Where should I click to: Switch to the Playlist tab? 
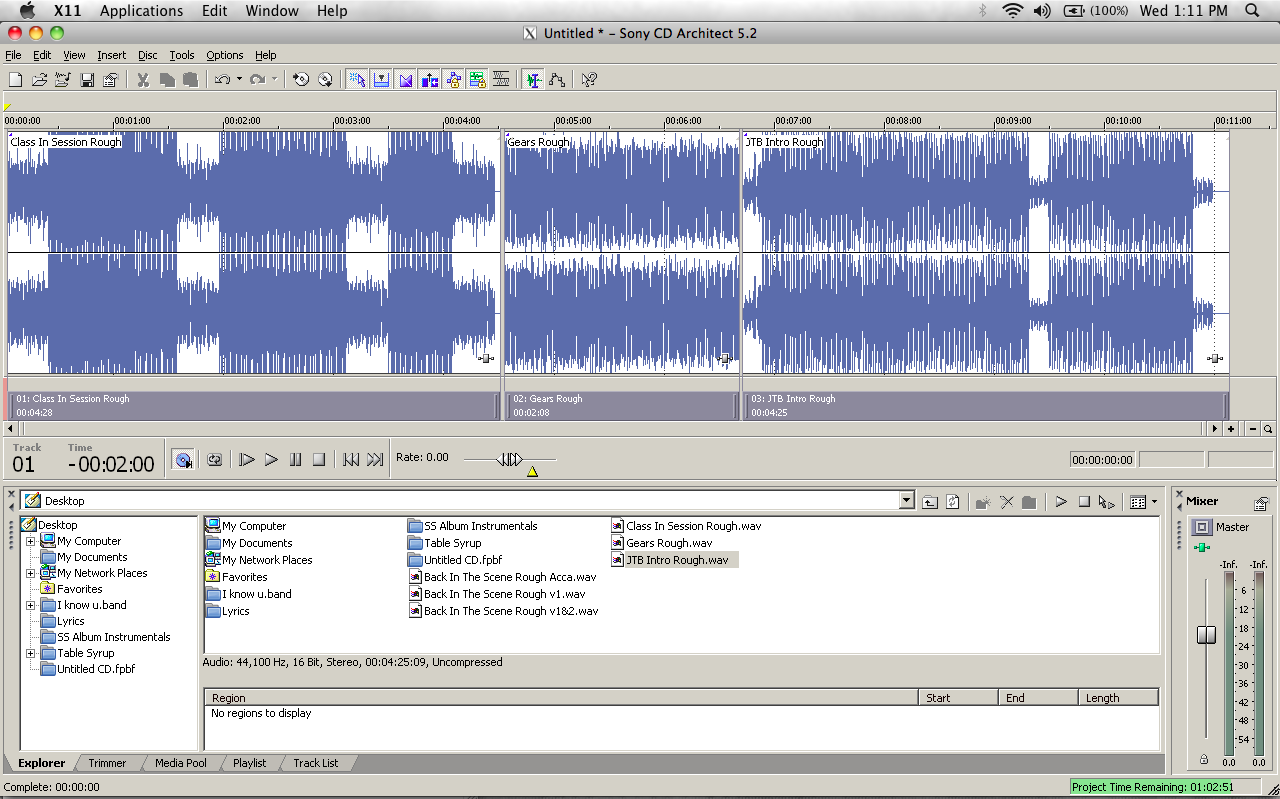click(x=250, y=763)
